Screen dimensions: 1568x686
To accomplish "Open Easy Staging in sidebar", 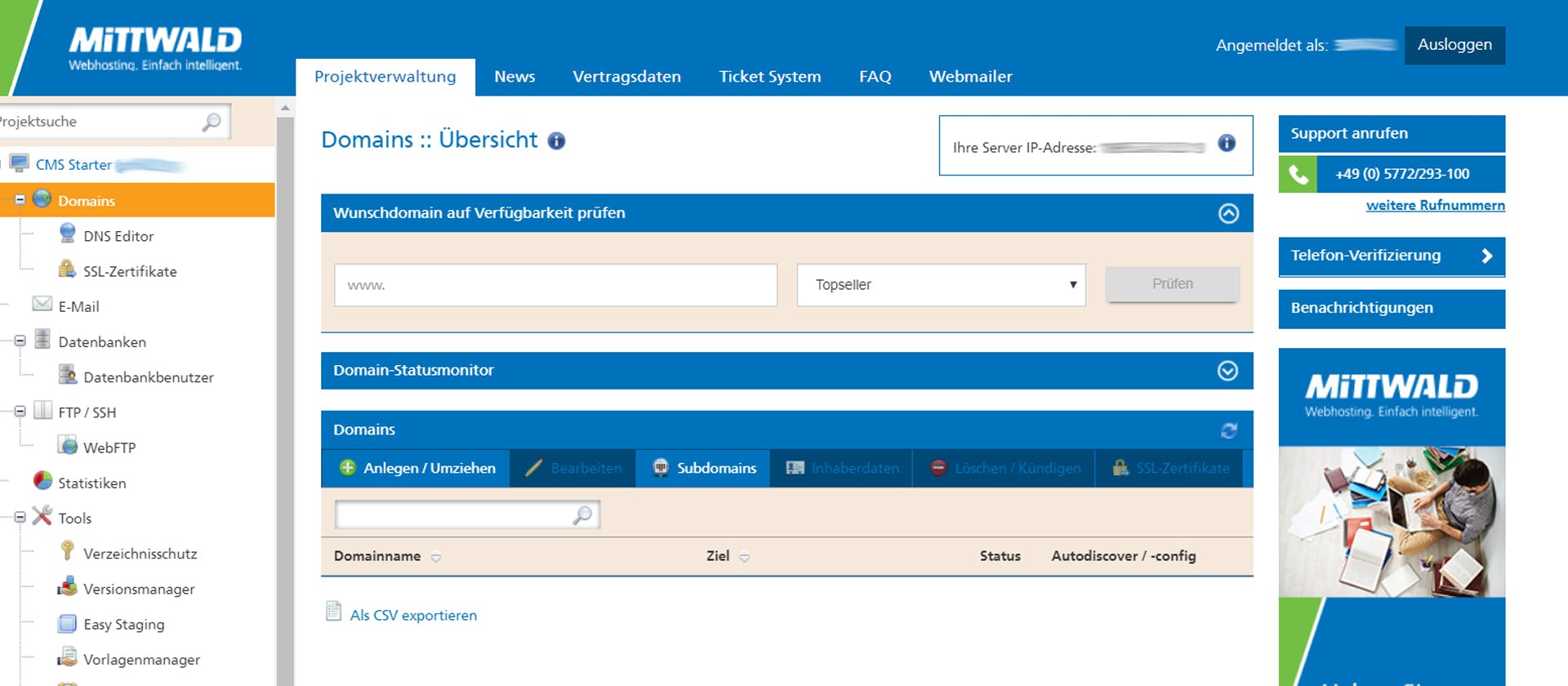I will pos(124,625).
